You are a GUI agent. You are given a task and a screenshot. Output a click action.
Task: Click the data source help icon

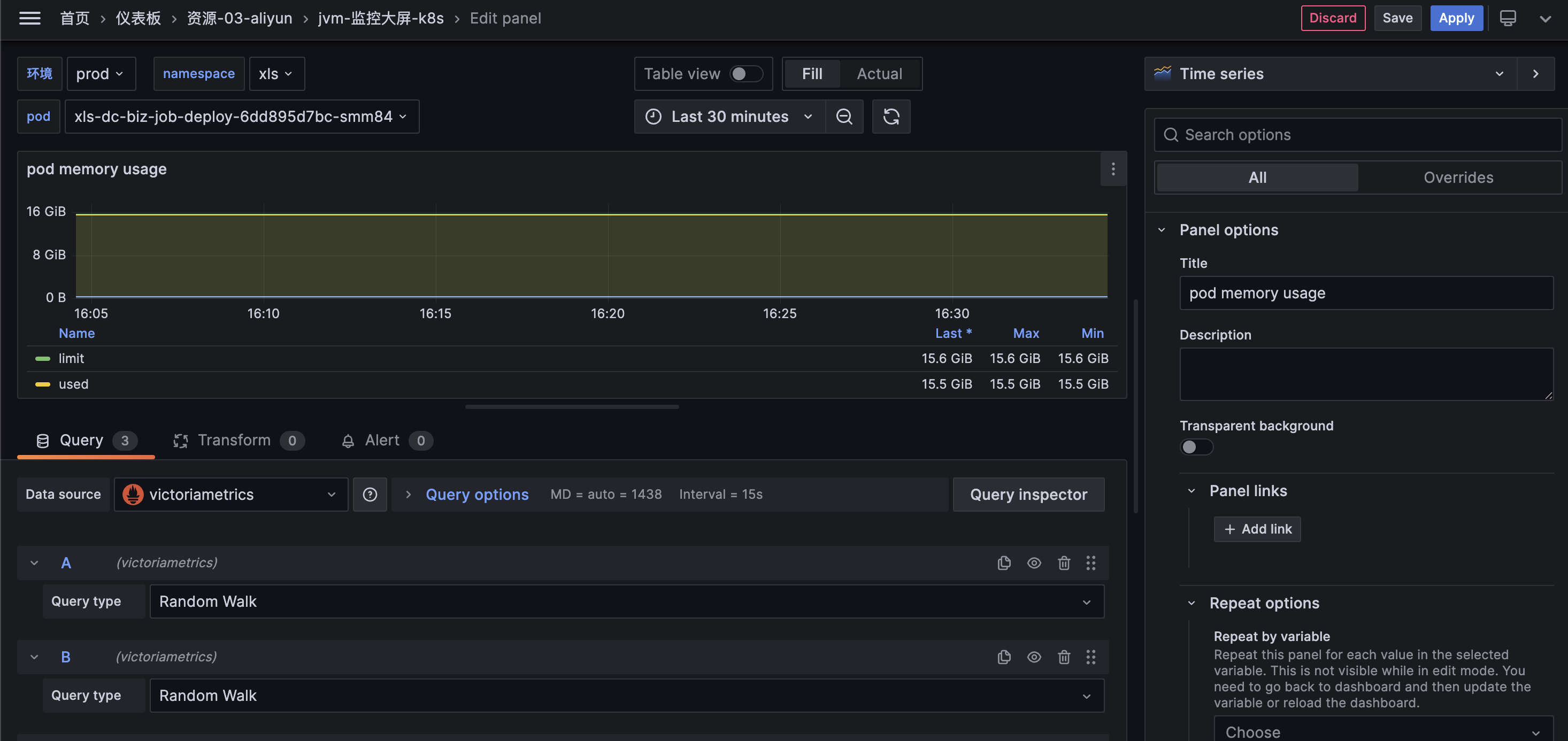pyautogui.click(x=370, y=495)
